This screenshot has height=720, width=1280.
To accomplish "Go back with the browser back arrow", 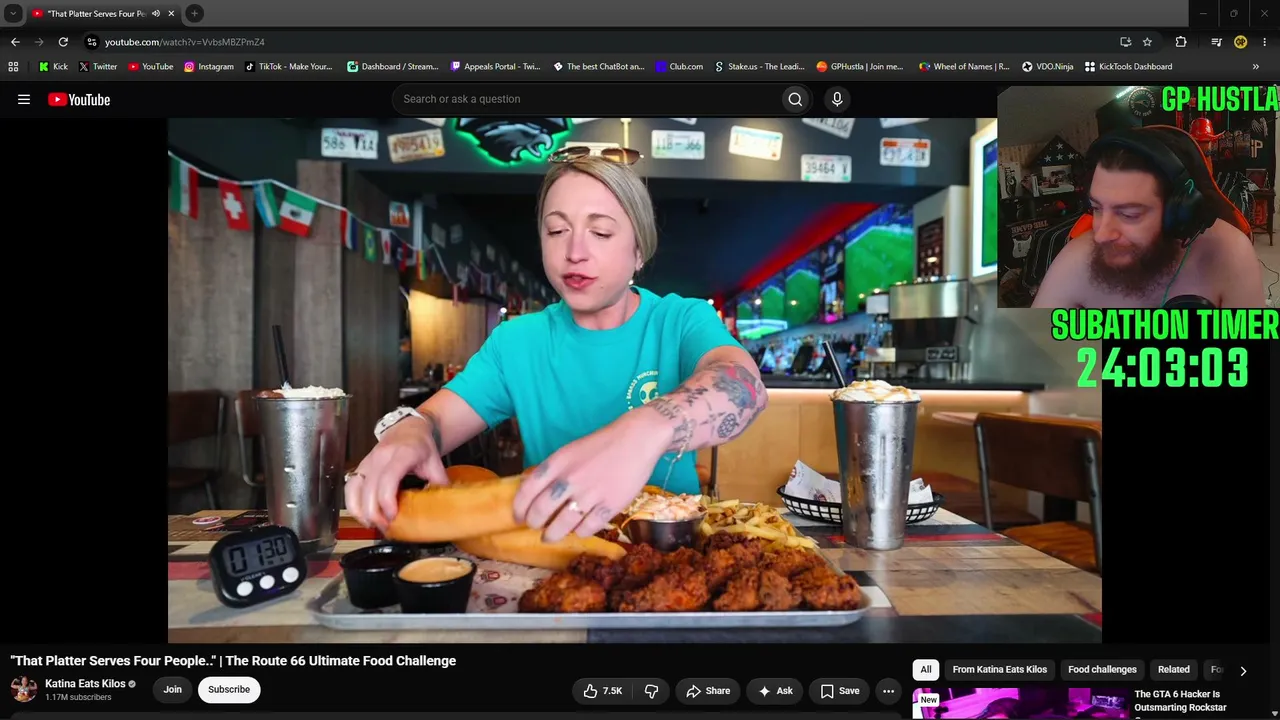I will point(15,42).
